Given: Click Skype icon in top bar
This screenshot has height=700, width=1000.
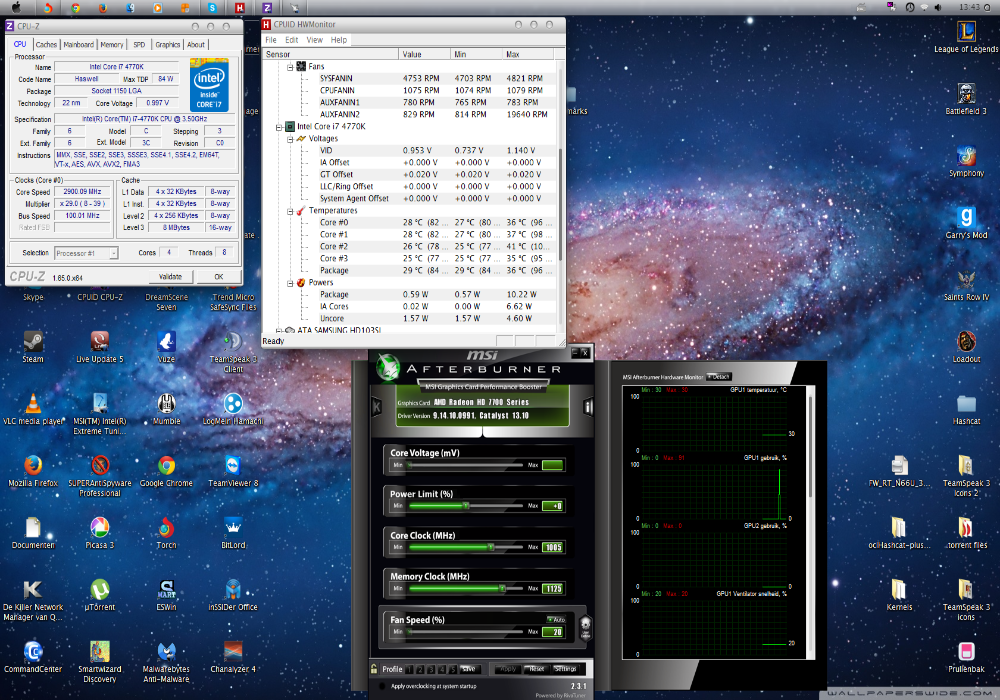Looking at the screenshot, I should tap(212, 8).
